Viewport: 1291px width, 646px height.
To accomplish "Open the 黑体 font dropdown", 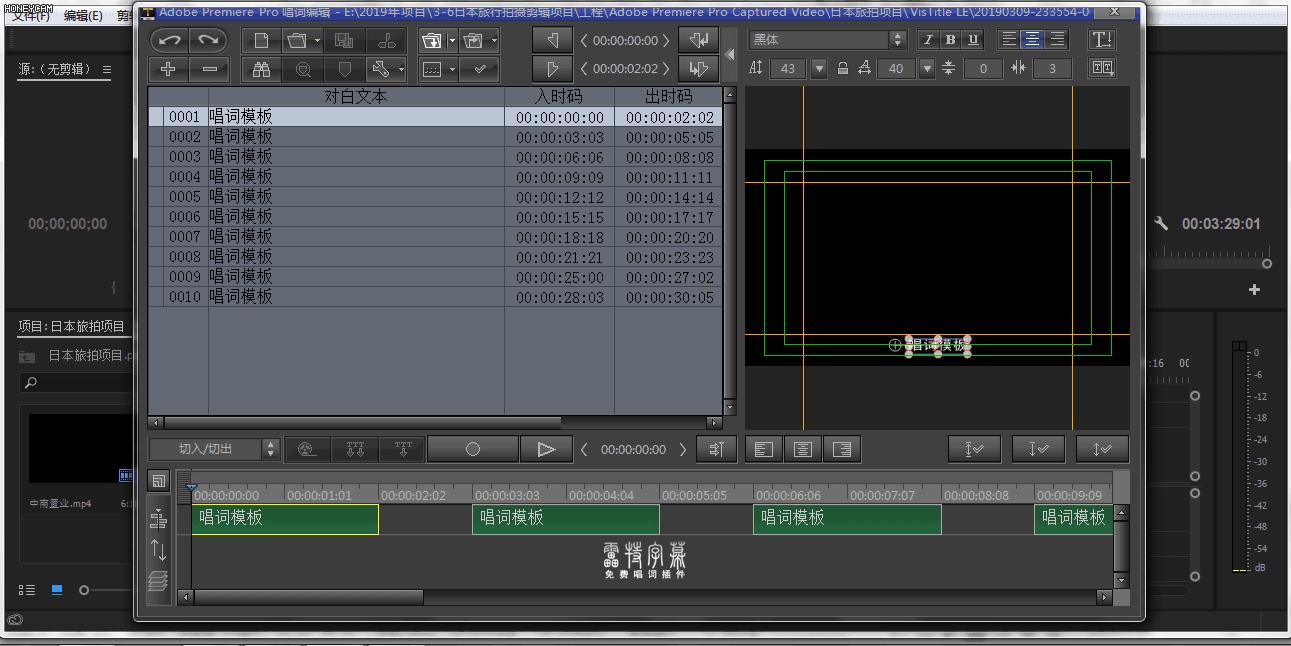I will [x=897, y=40].
